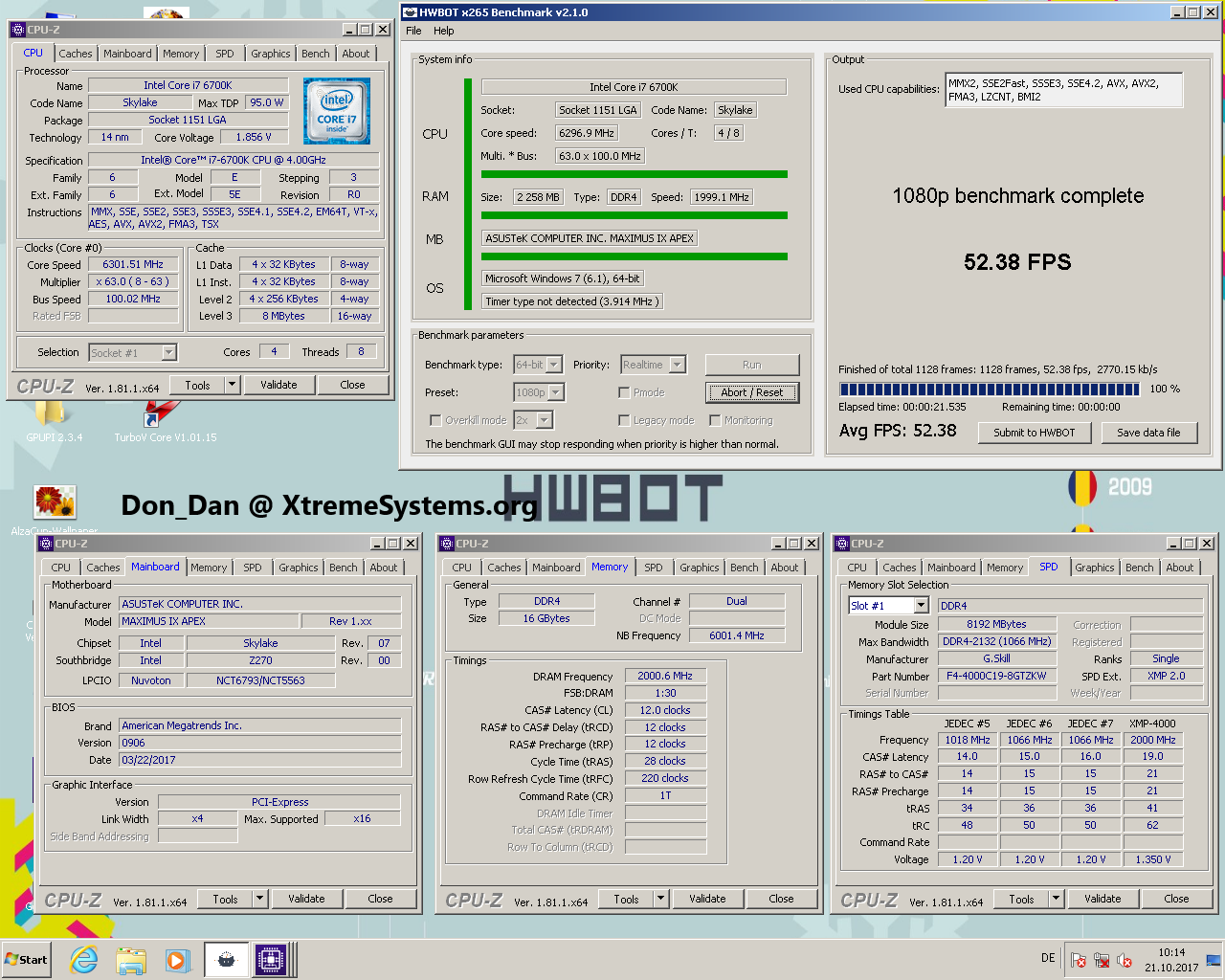The width and height of the screenshot is (1225, 980).
Task: Click the NB Frequency 6001.4 MHz value
Action: pyautogui.click(x=737, y=635)
